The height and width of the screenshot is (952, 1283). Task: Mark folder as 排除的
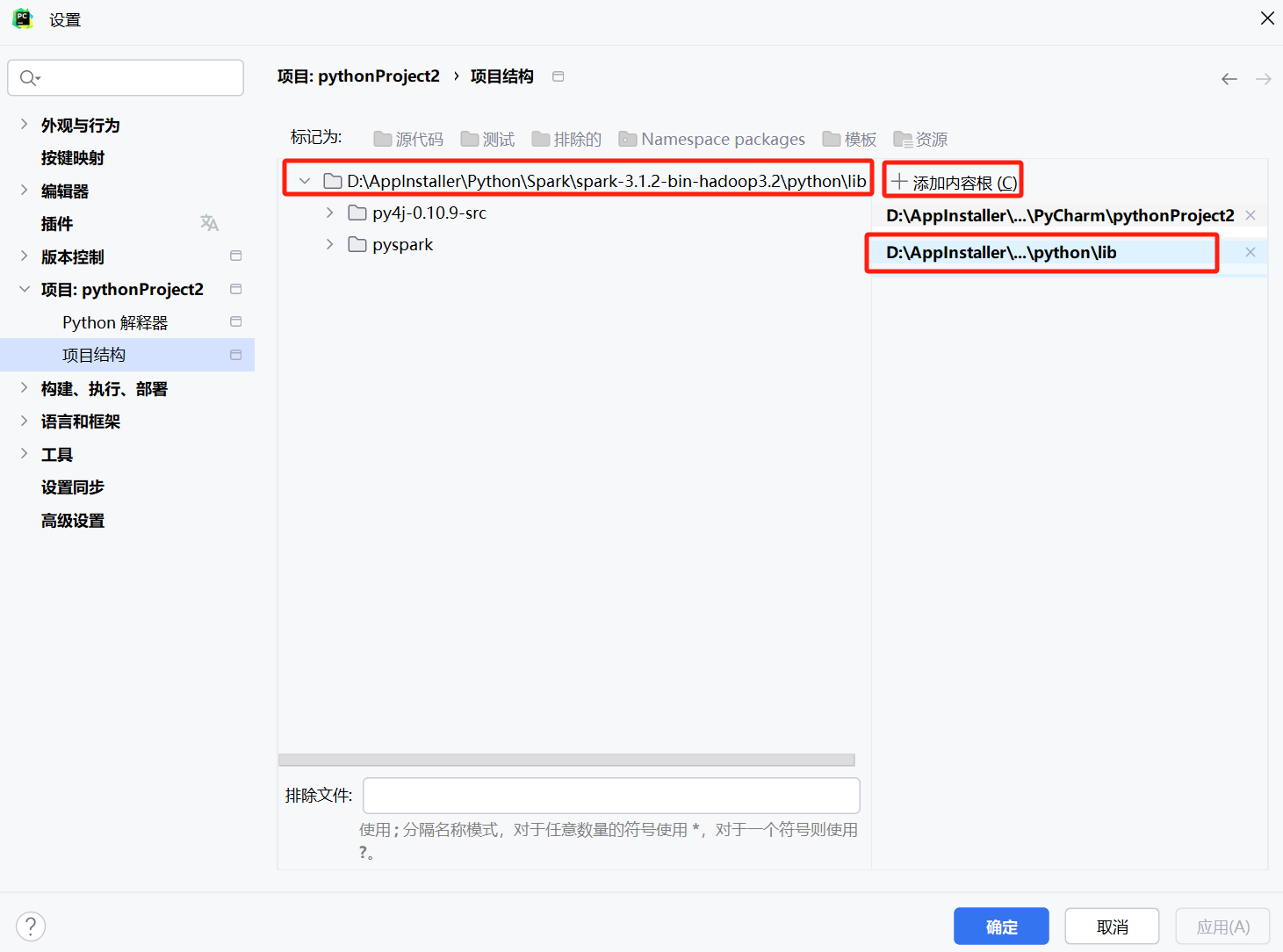(x=566, y=139)
